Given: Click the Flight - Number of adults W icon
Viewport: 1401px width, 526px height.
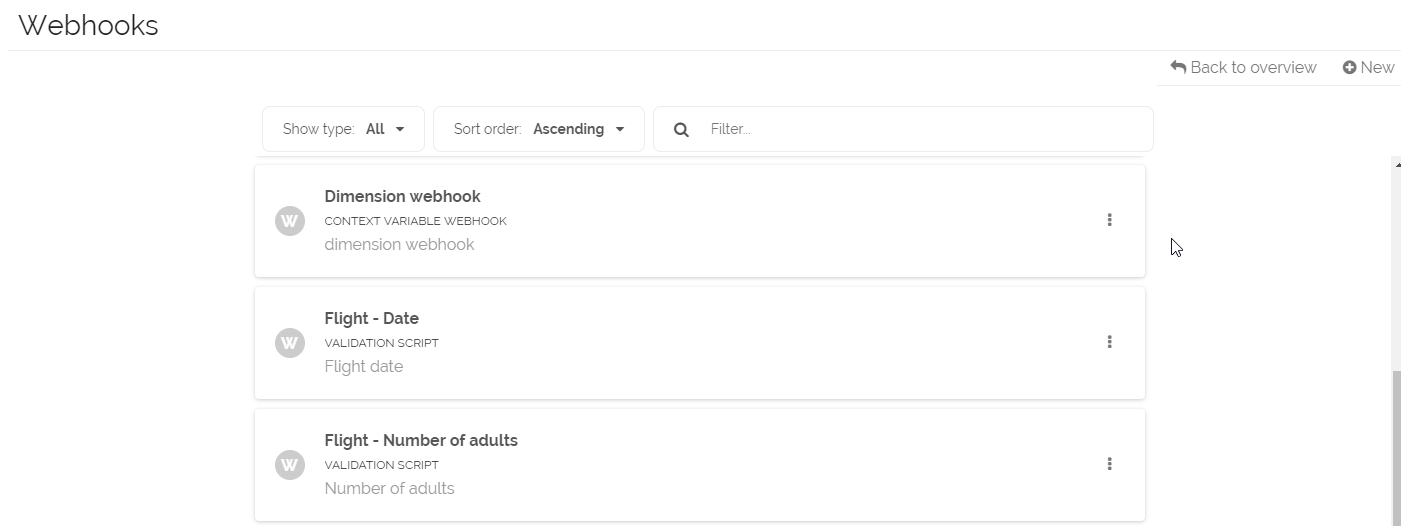Looking at the screenshot, I should point(290,465).
